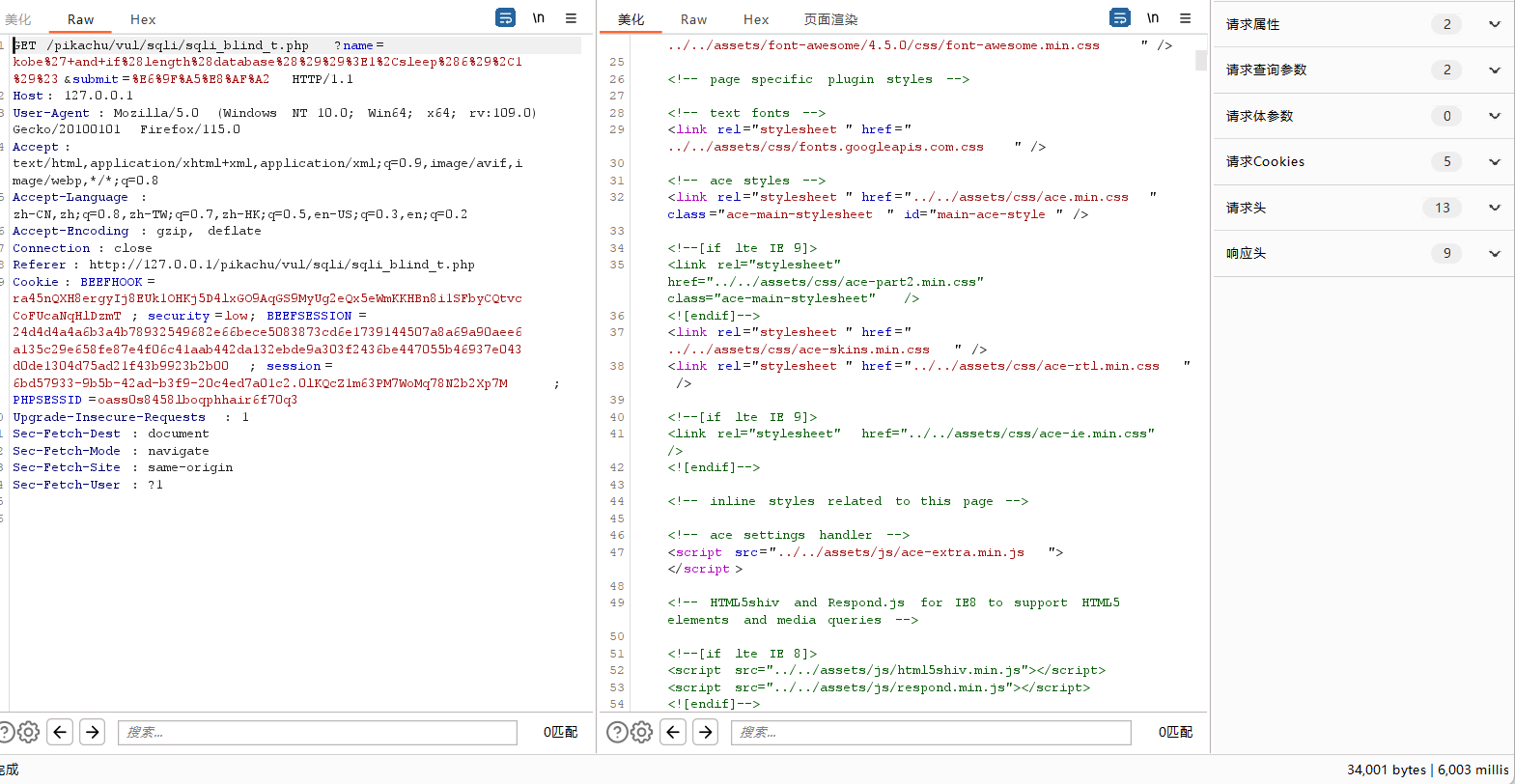The image size is (1515, 784).
Task: Open request search settings gear
Action: pos(29,732)
